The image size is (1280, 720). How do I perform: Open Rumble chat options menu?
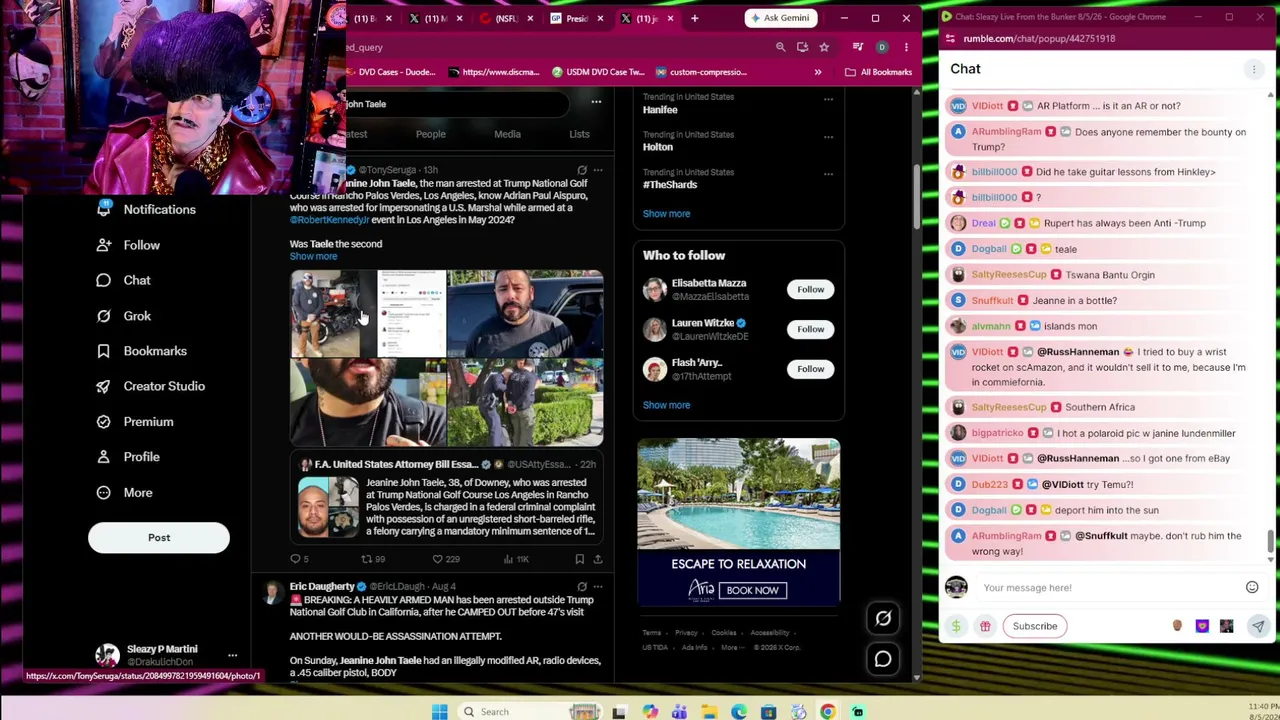coord(1253,69)
